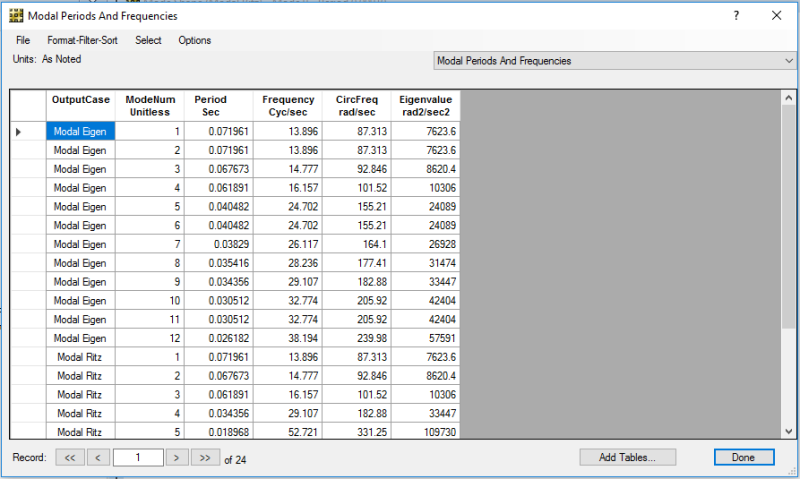800x479 pixels.
Task: Click period 0.018968 in Modal Ritz mode 5
Action: coord(219,432)
